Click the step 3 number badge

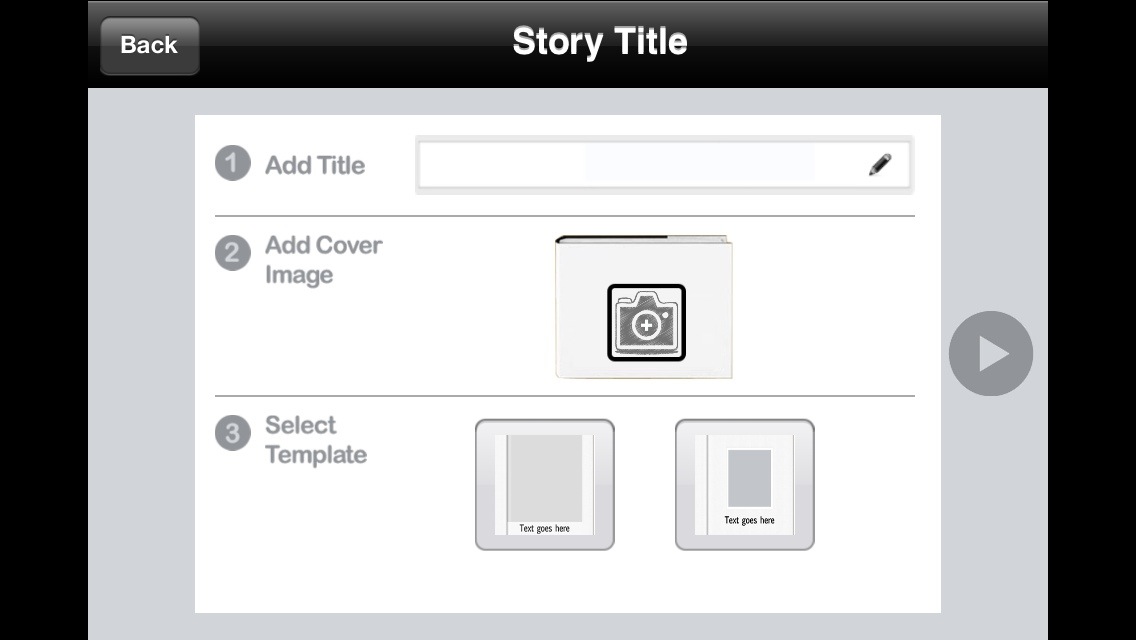coord(232,433)
